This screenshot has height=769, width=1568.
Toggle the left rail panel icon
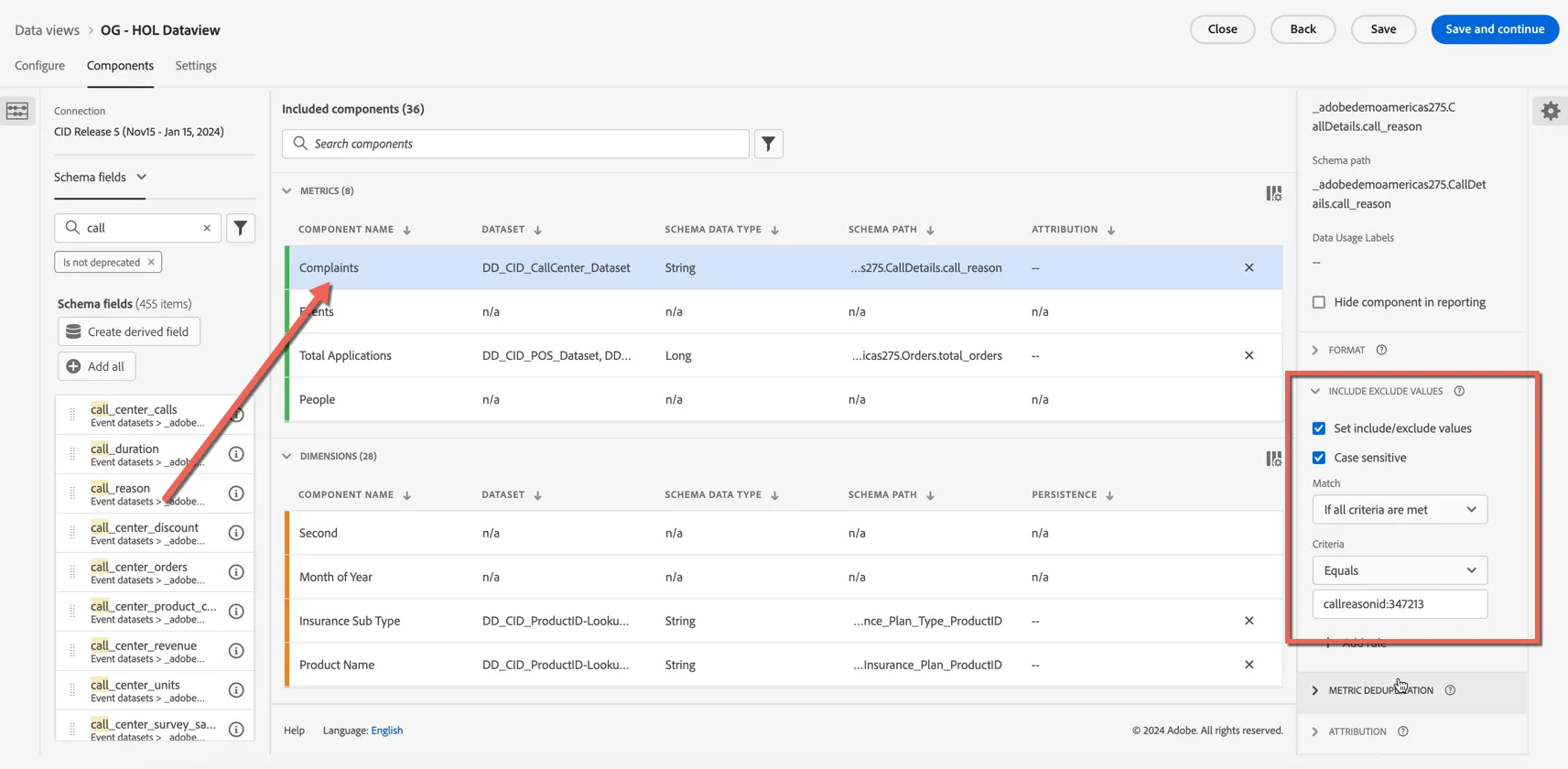(x=17, y=111)
